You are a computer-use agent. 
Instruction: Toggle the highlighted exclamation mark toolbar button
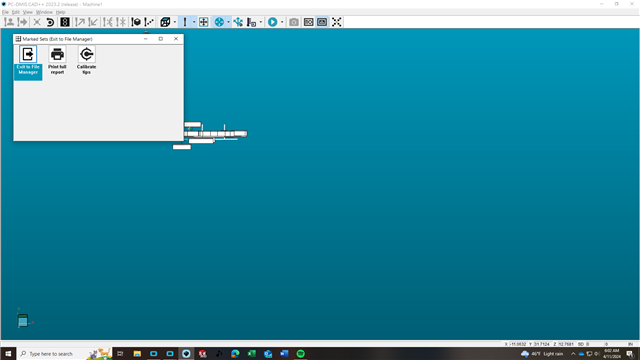[x=185, y=22]
